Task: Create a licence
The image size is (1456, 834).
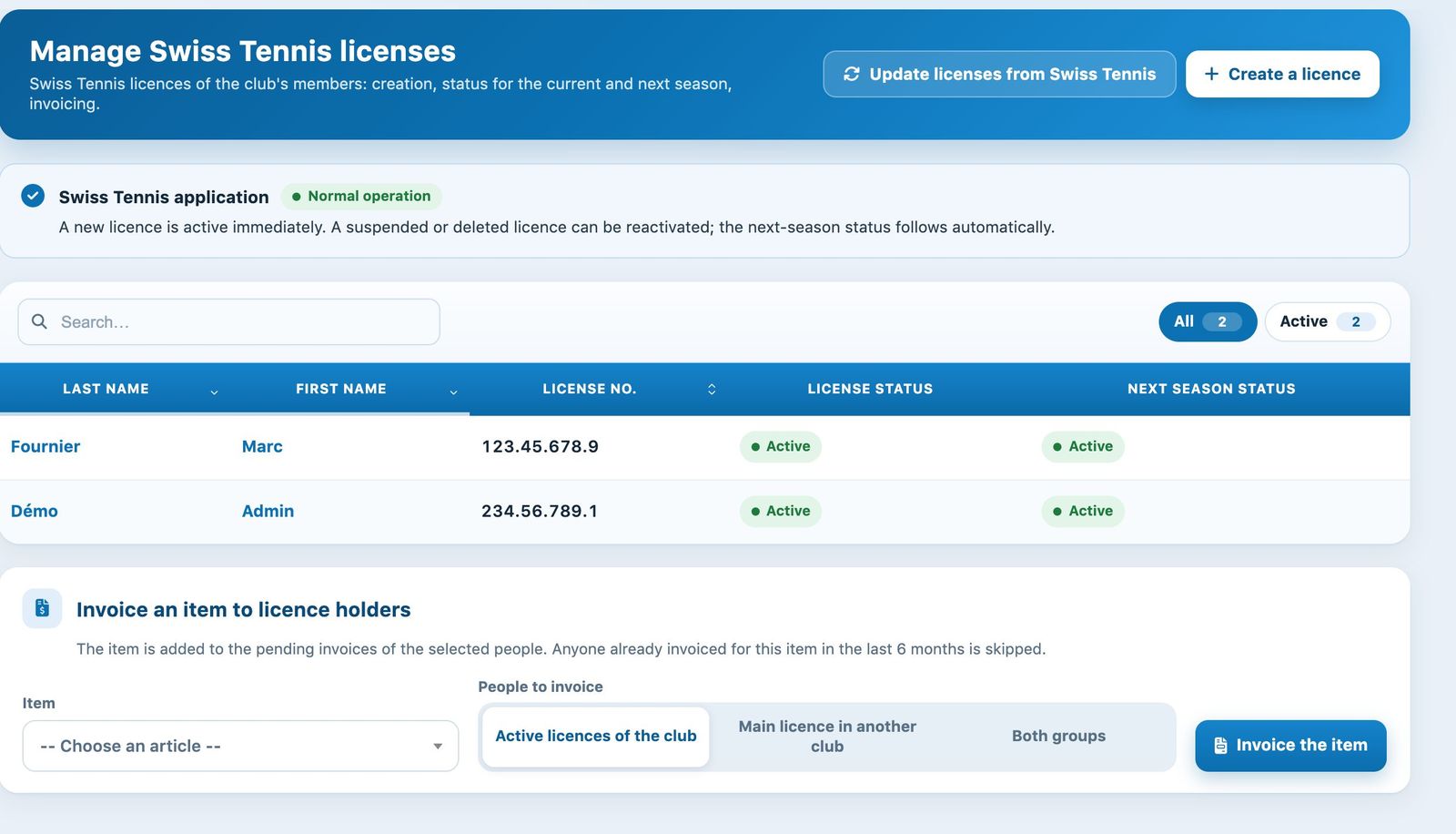Action: 1282,74
